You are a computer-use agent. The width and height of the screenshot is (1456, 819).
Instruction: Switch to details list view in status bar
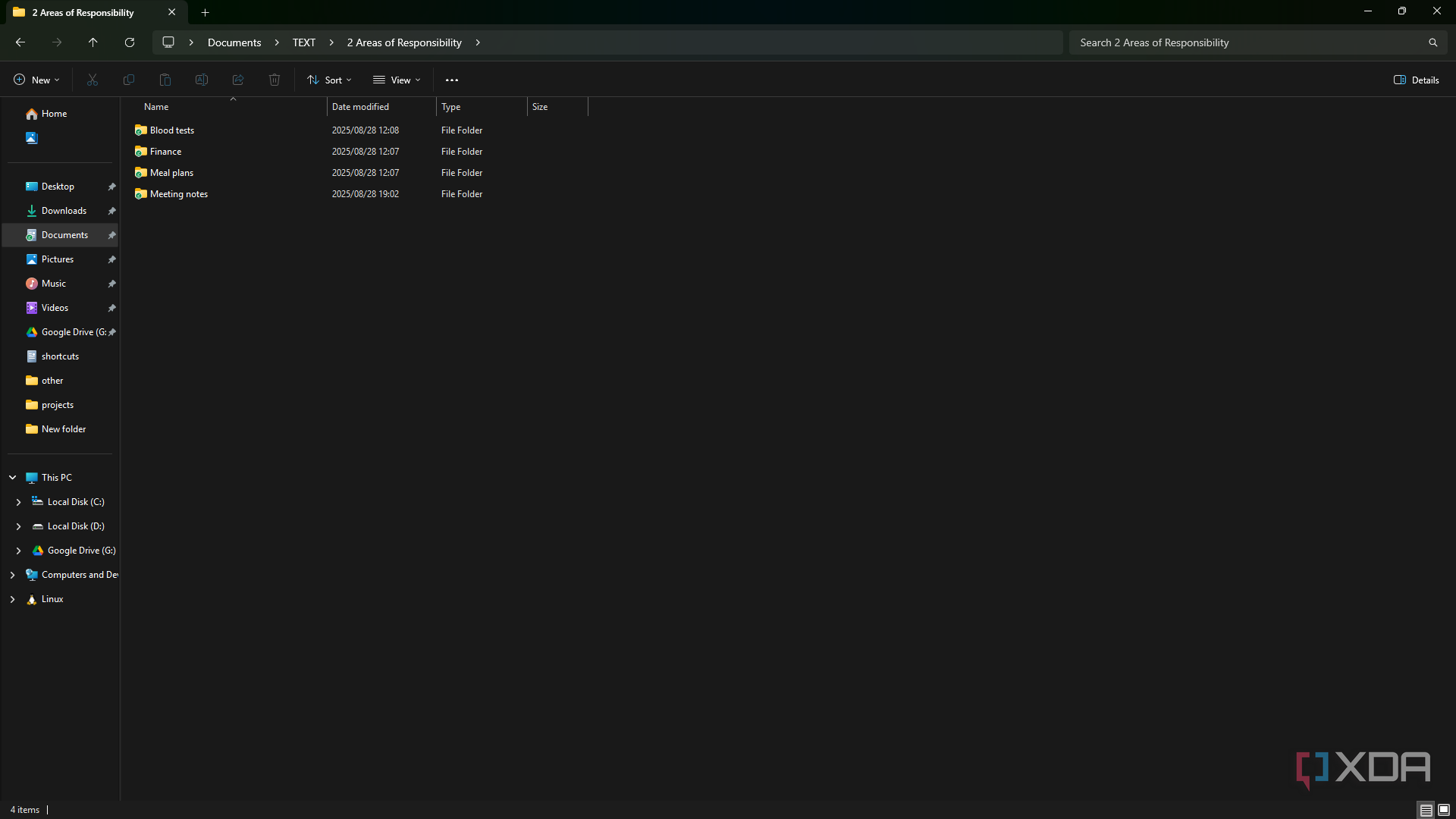(1426, 810)
